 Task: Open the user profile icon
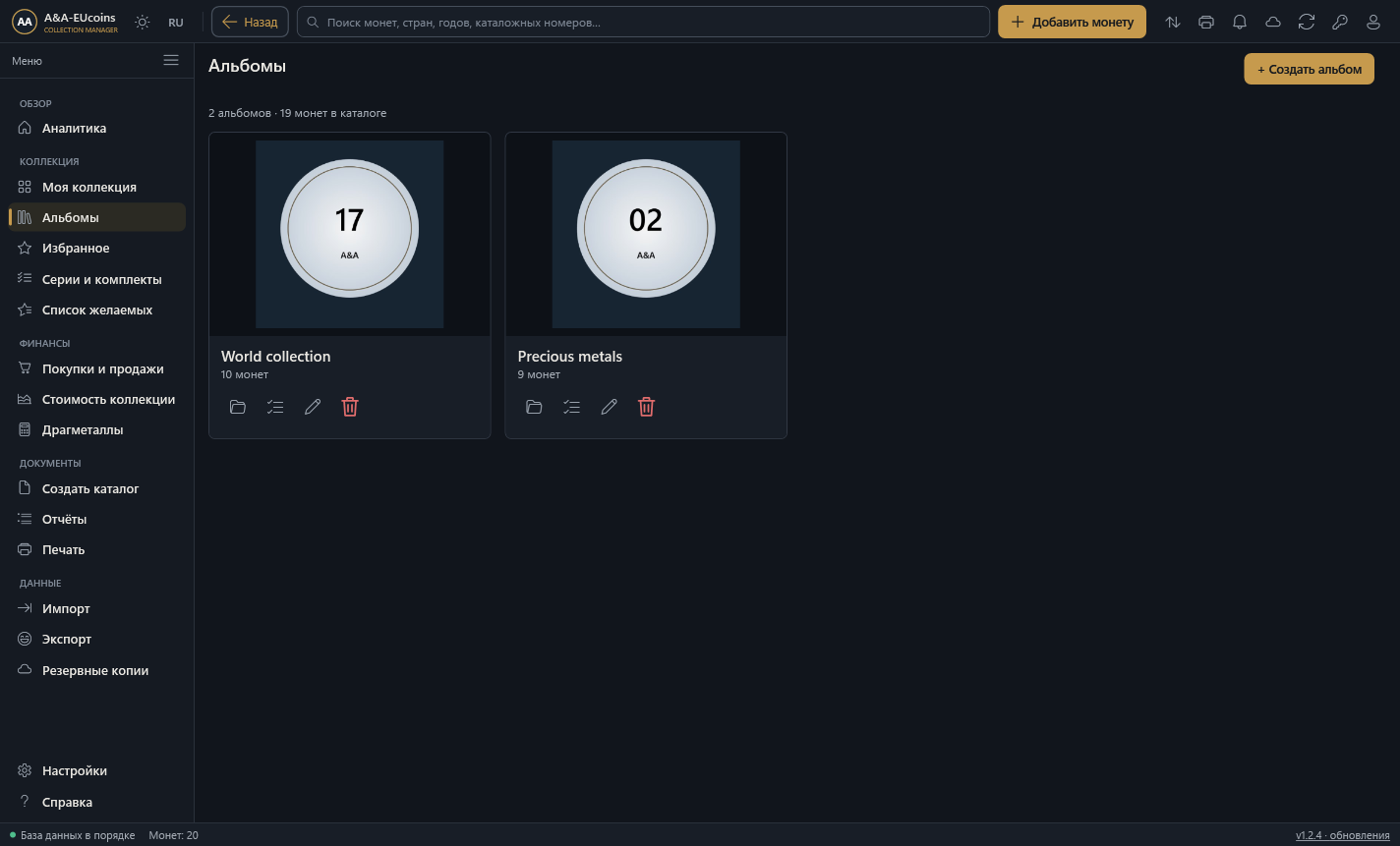(1373, 22)
